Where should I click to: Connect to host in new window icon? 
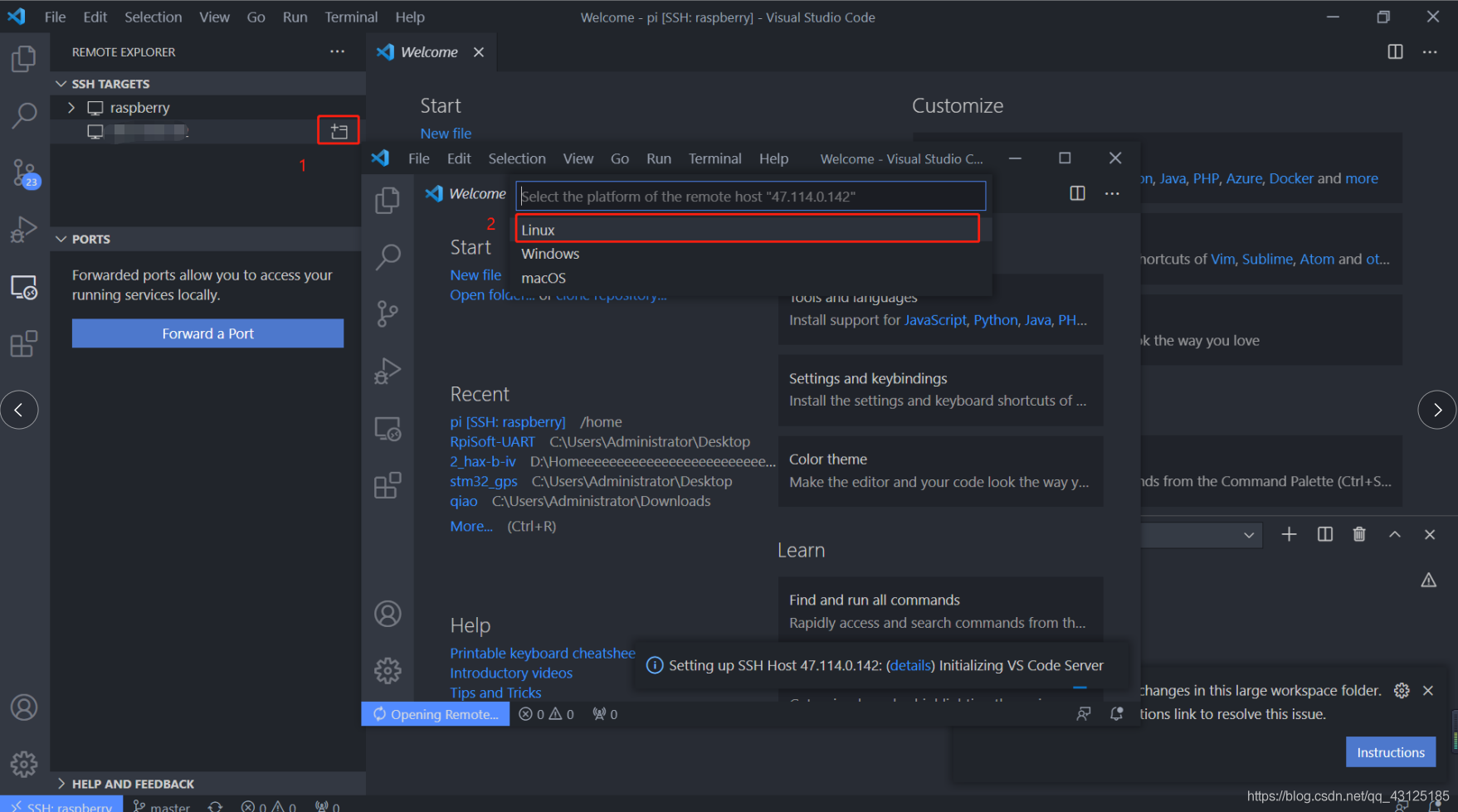click(339, 130)
